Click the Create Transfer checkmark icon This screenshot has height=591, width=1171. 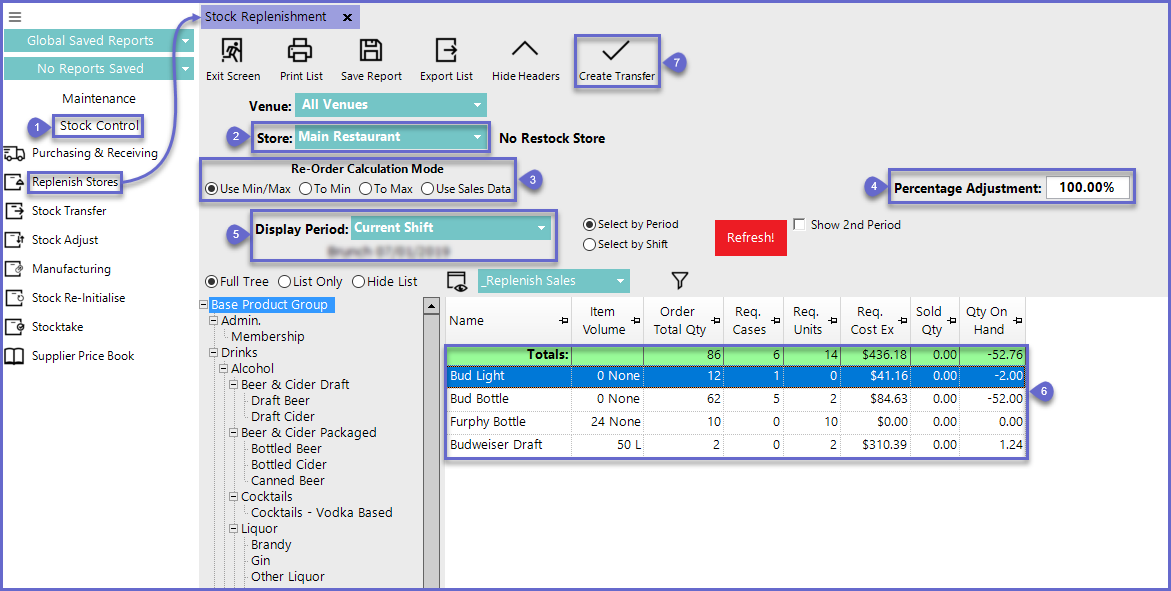[x=616, y=51]
